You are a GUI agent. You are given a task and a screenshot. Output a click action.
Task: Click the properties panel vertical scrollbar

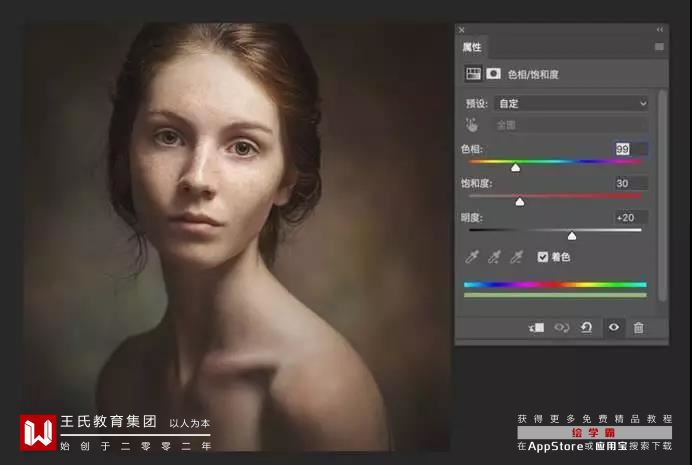pos(662,196)
